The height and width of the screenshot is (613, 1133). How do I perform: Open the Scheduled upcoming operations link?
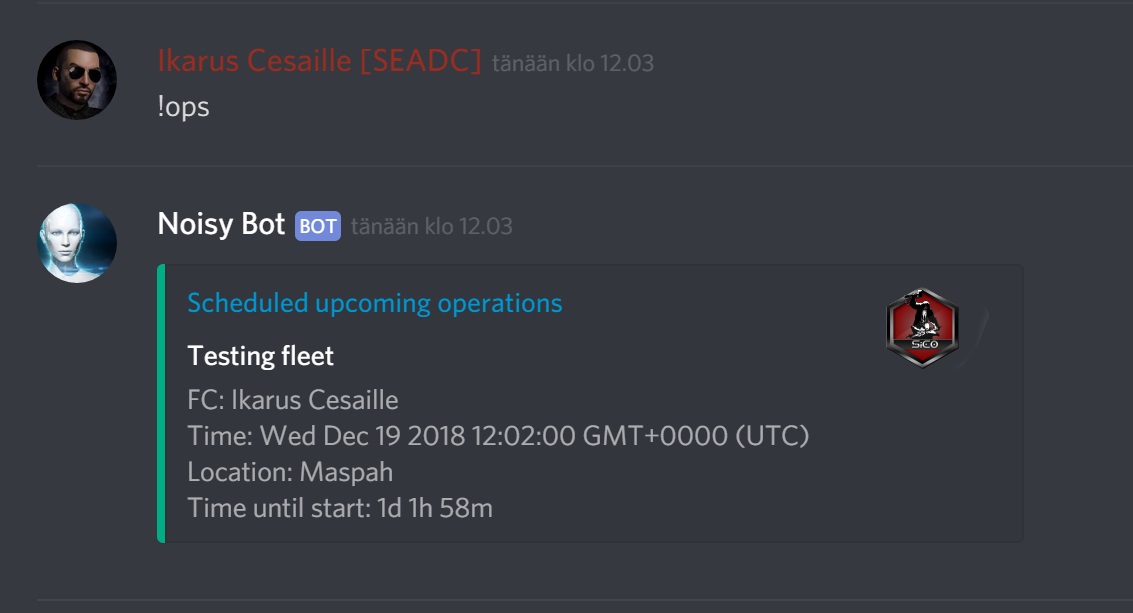click(x=374, y=303)
